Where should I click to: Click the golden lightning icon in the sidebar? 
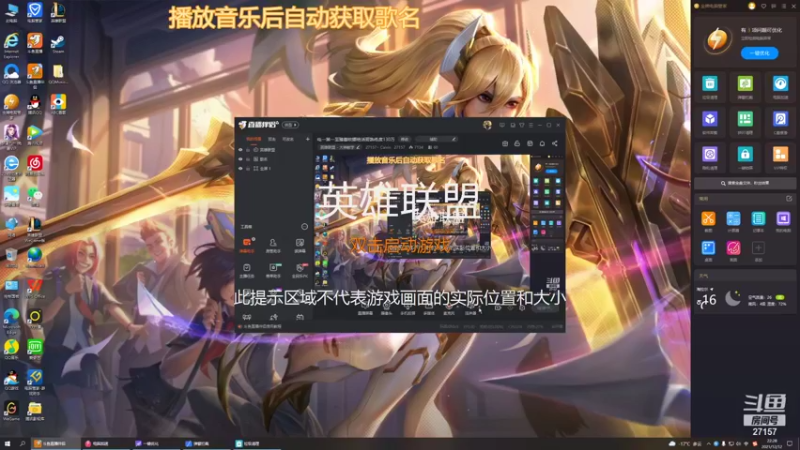717,40
